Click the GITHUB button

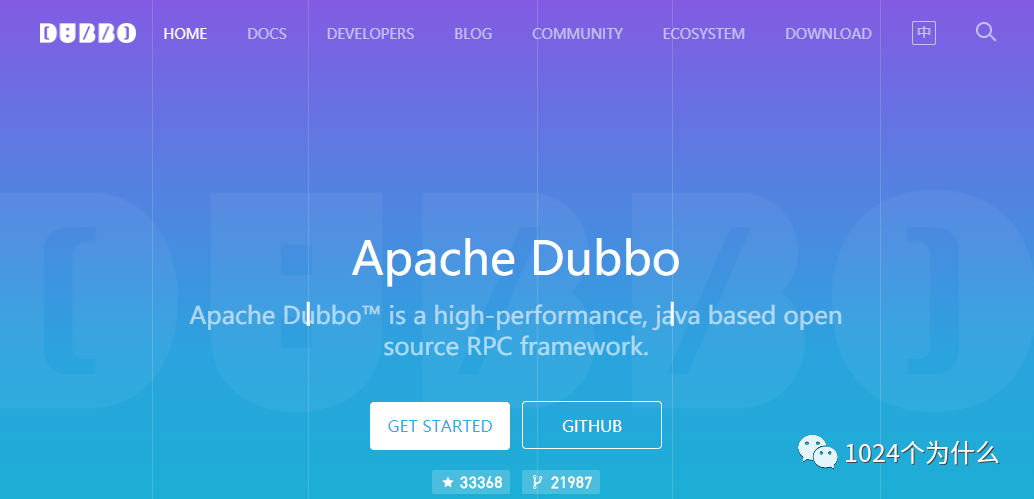click(x=592, y=426)
